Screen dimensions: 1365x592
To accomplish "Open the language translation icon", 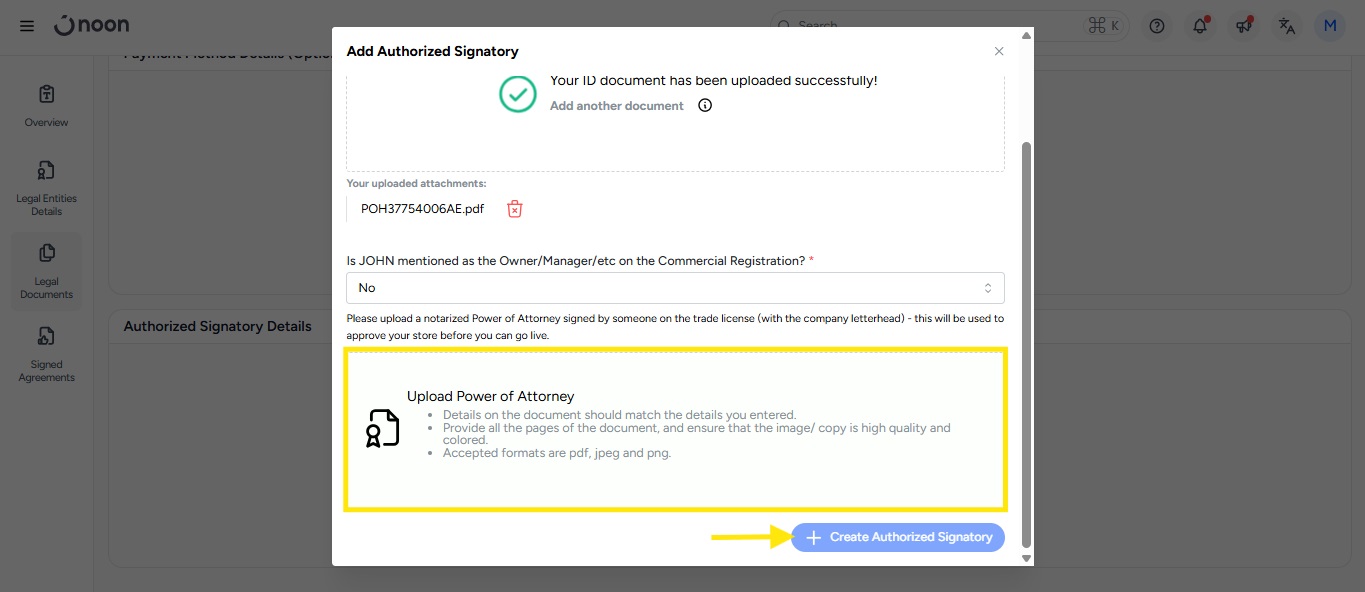I will click(1287, 26).
